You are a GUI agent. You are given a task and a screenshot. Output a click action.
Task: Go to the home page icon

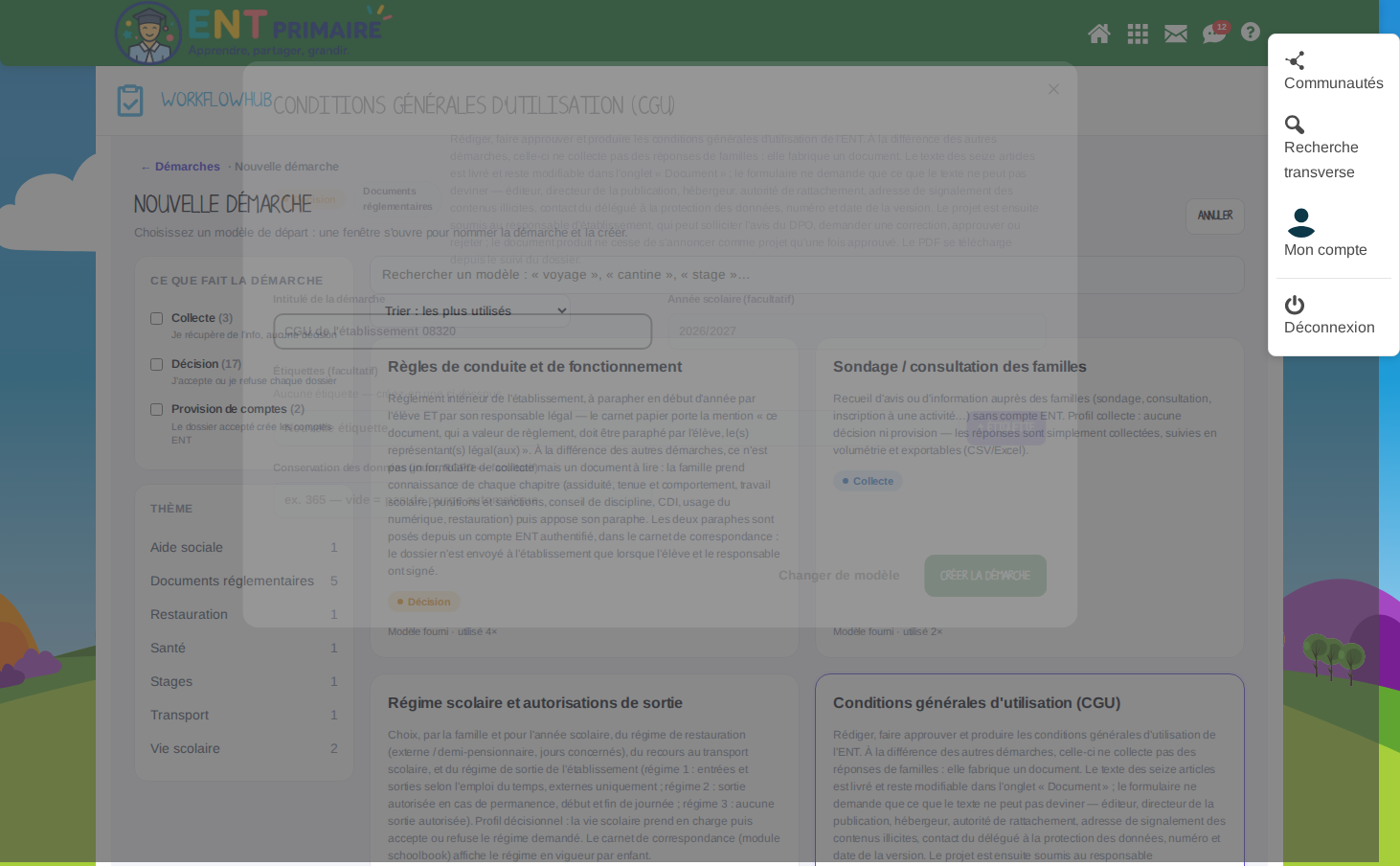pyautogui.click(x=1099, y=34)
